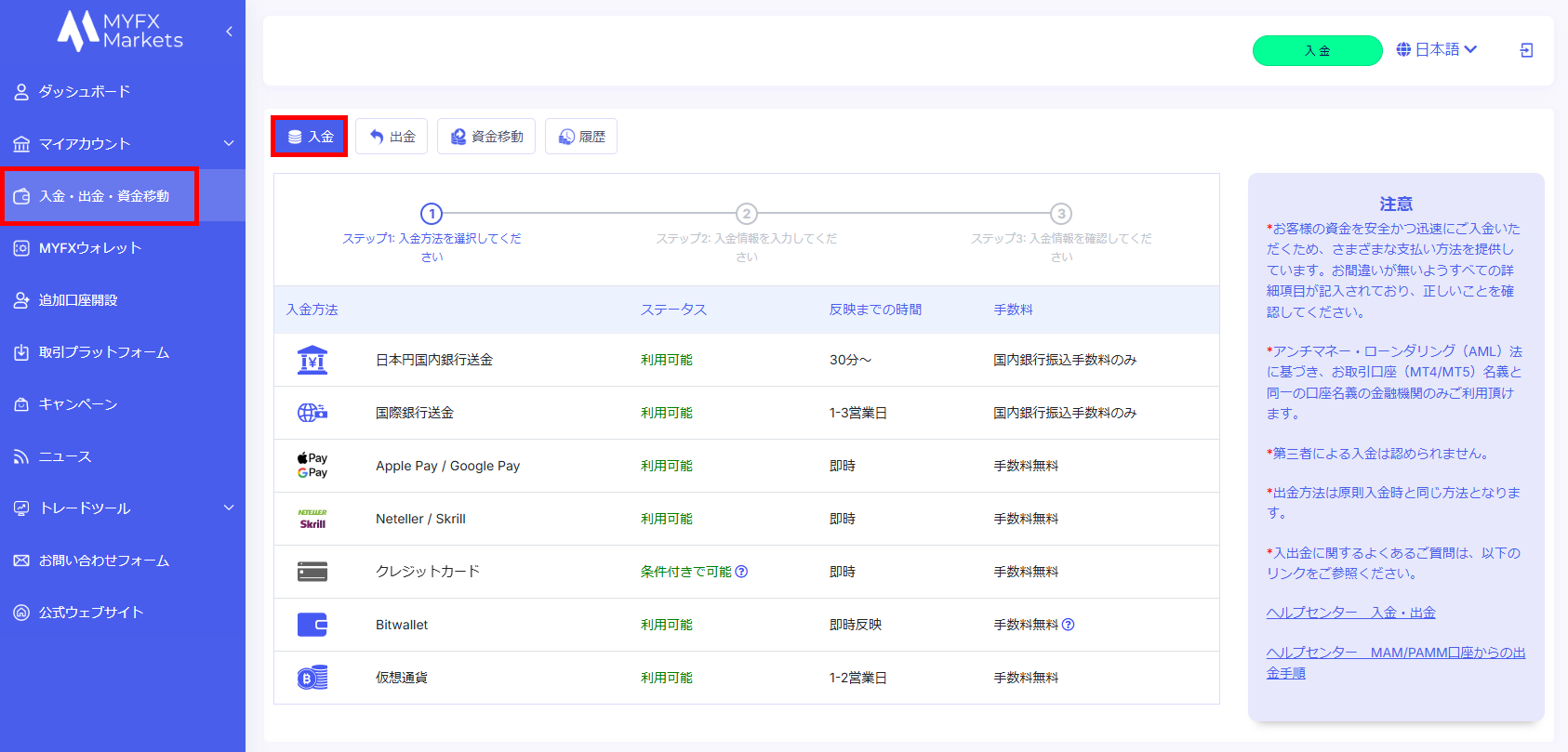Viewport: 1568px width, 752px height.
Task: Click the お問い合わせフォーム envelope icon
Action: pos(21,561)
